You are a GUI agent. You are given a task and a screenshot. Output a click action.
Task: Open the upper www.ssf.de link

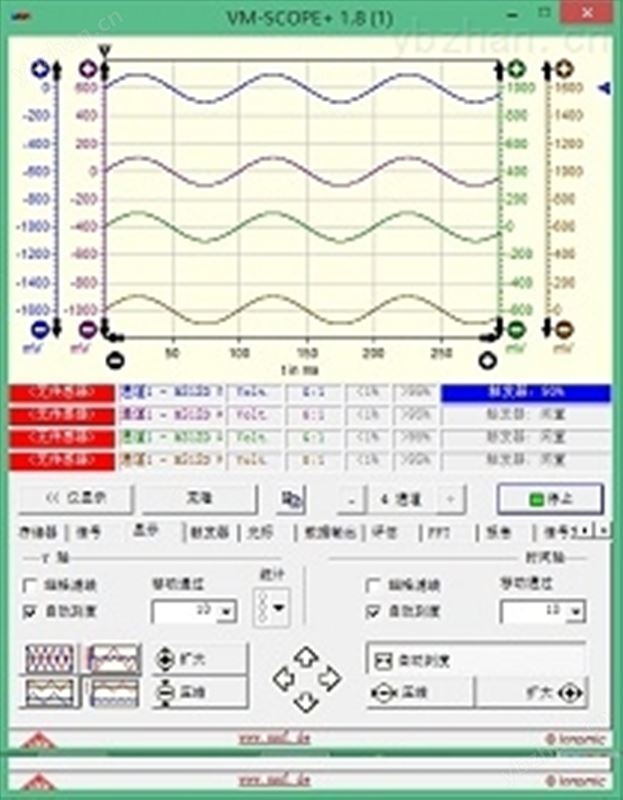click(274, 739)
